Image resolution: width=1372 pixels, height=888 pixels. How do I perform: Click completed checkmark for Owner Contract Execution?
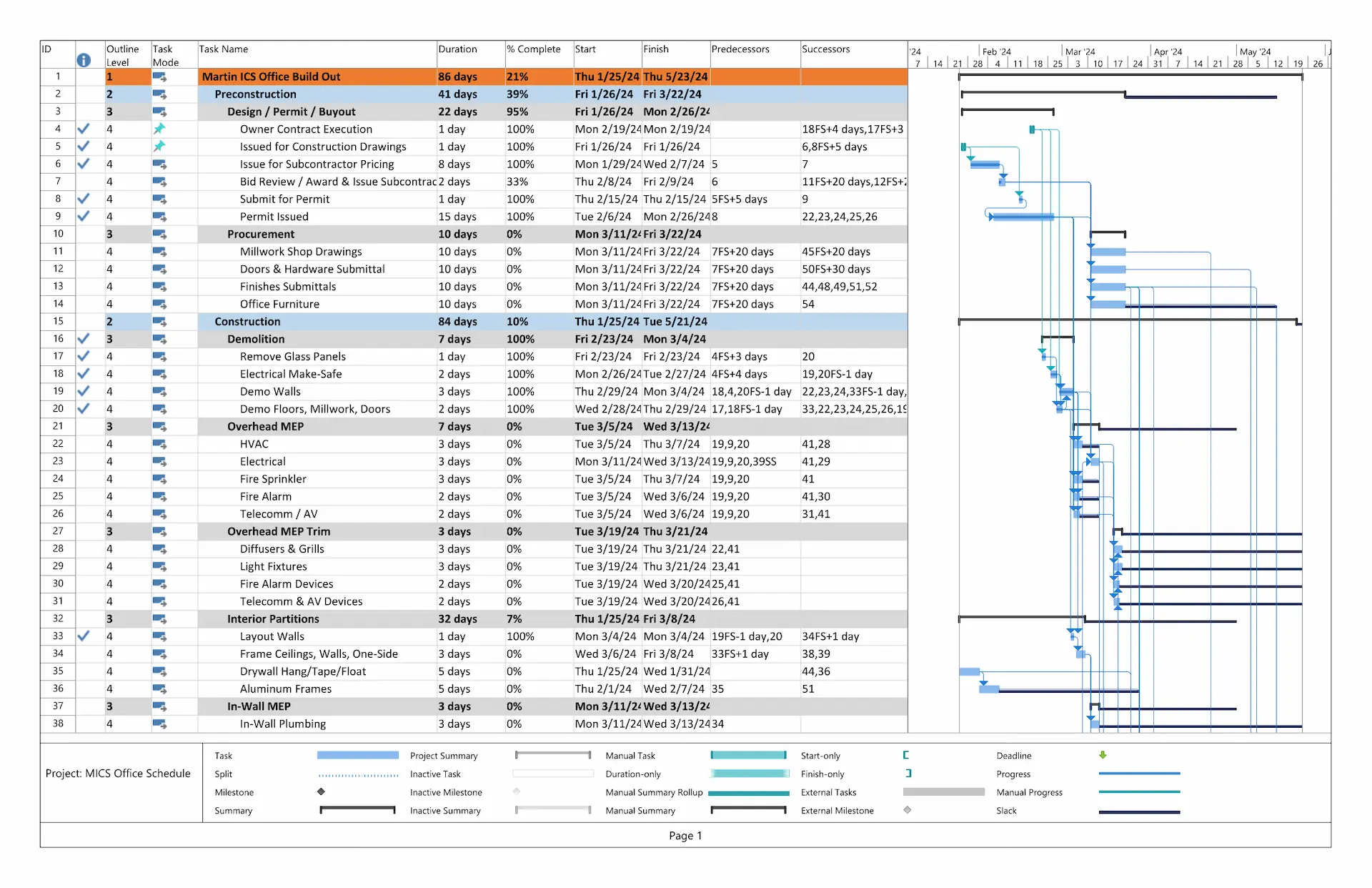[84, 129]
